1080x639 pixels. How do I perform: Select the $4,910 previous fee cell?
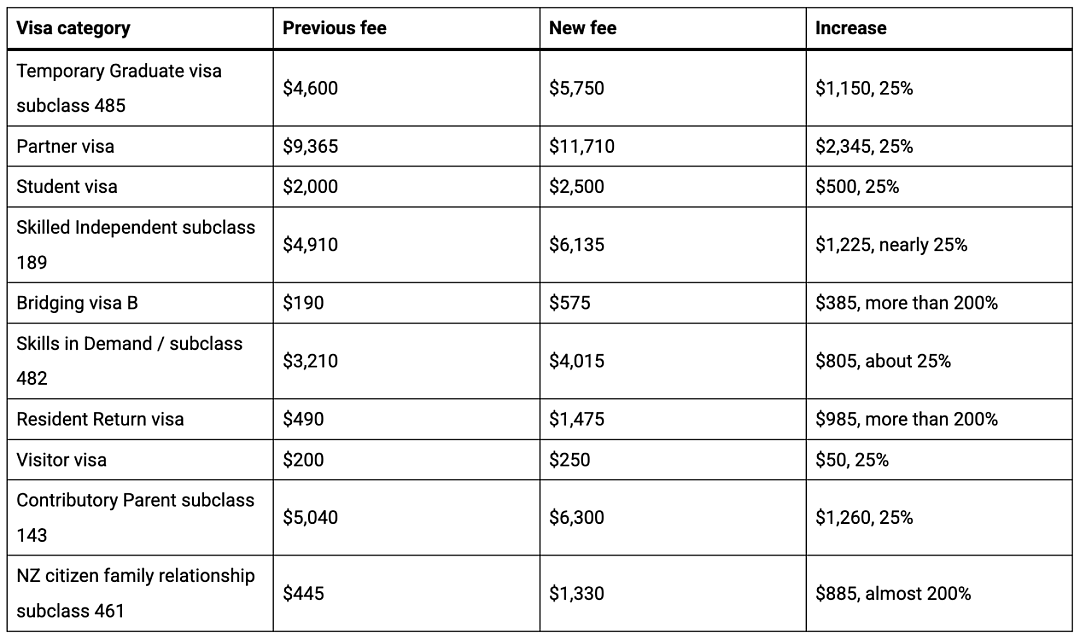coord(406,244)
